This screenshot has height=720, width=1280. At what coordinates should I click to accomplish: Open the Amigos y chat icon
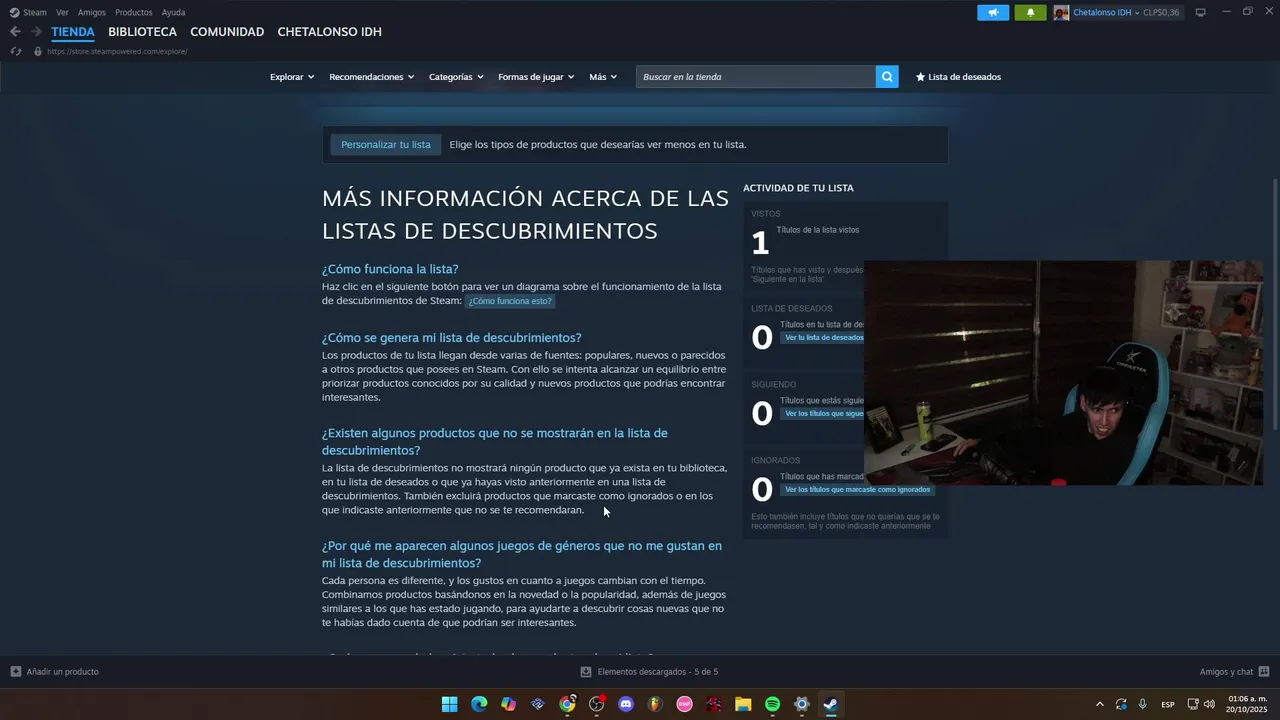(1264, 672)
